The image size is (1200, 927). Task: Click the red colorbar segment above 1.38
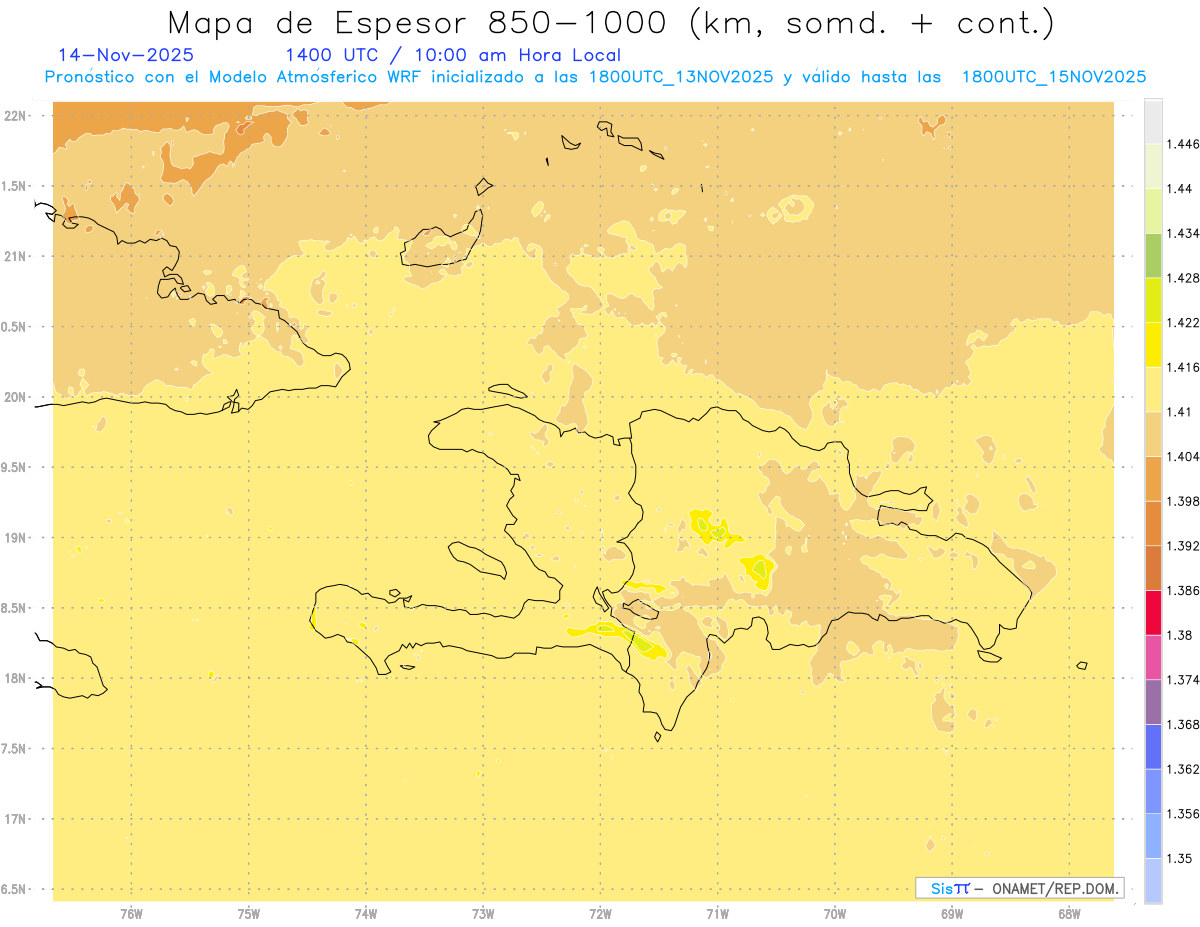[x=1153, y=613]
